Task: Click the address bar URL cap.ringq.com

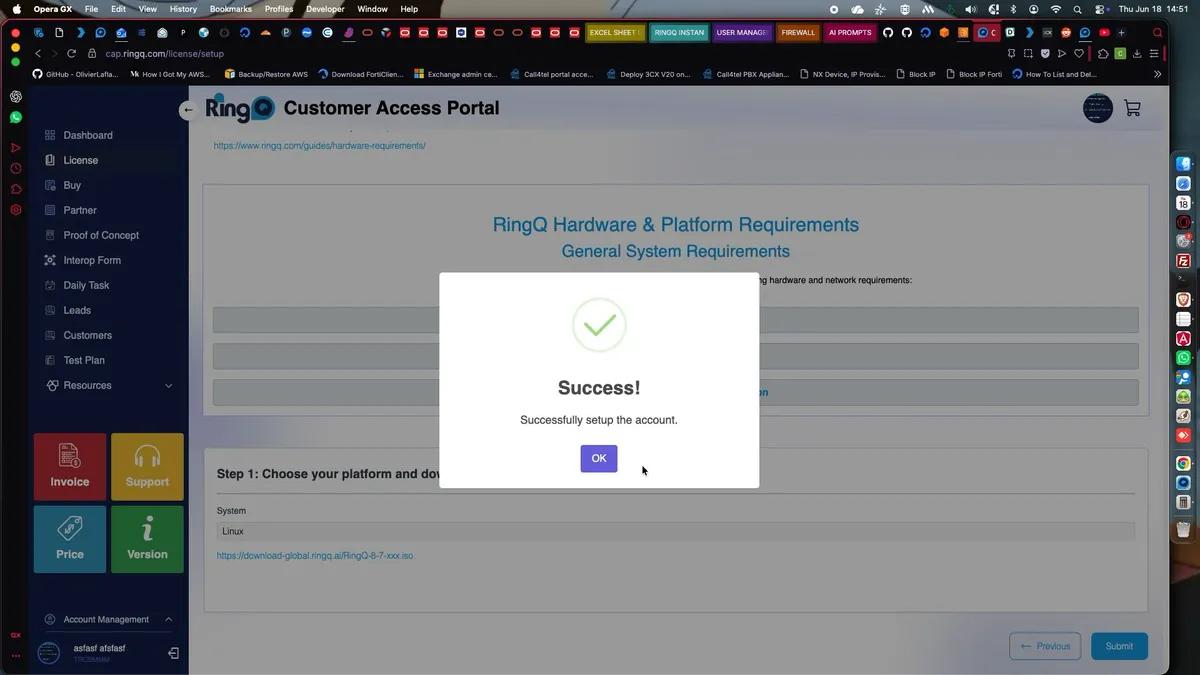Action: [164, 54]
